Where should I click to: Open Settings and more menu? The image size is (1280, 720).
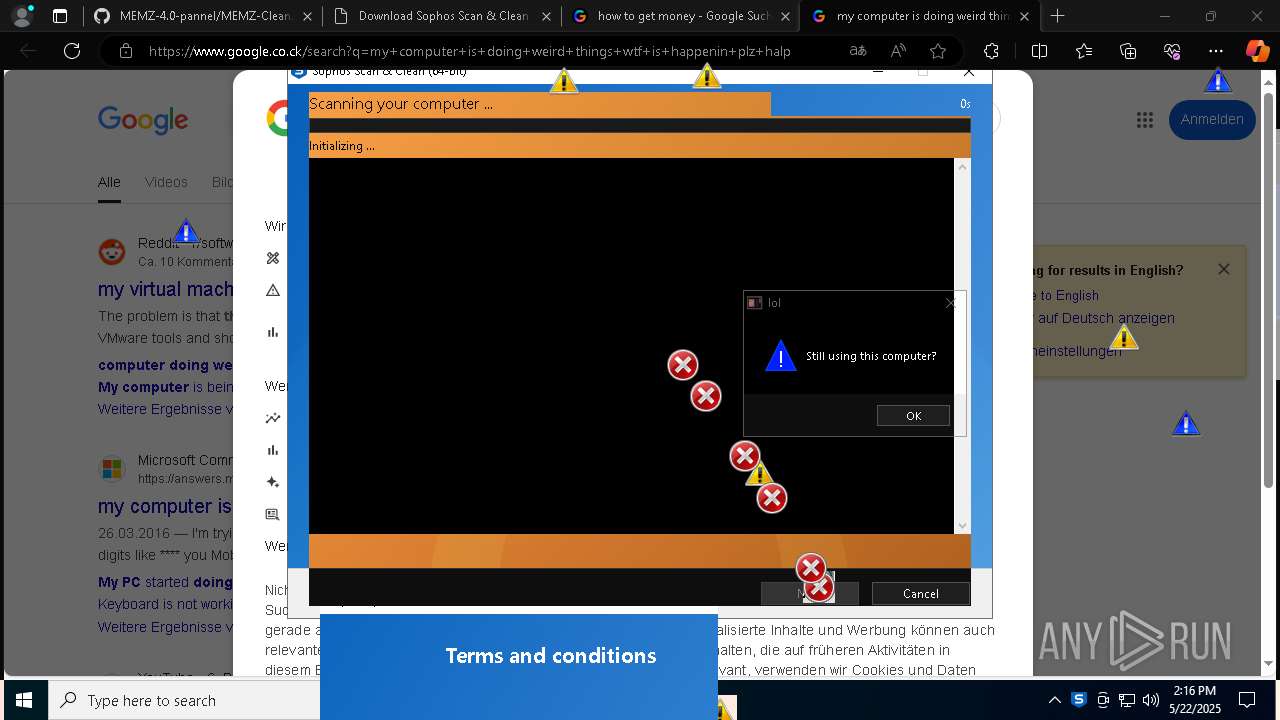pos(1216,51)
